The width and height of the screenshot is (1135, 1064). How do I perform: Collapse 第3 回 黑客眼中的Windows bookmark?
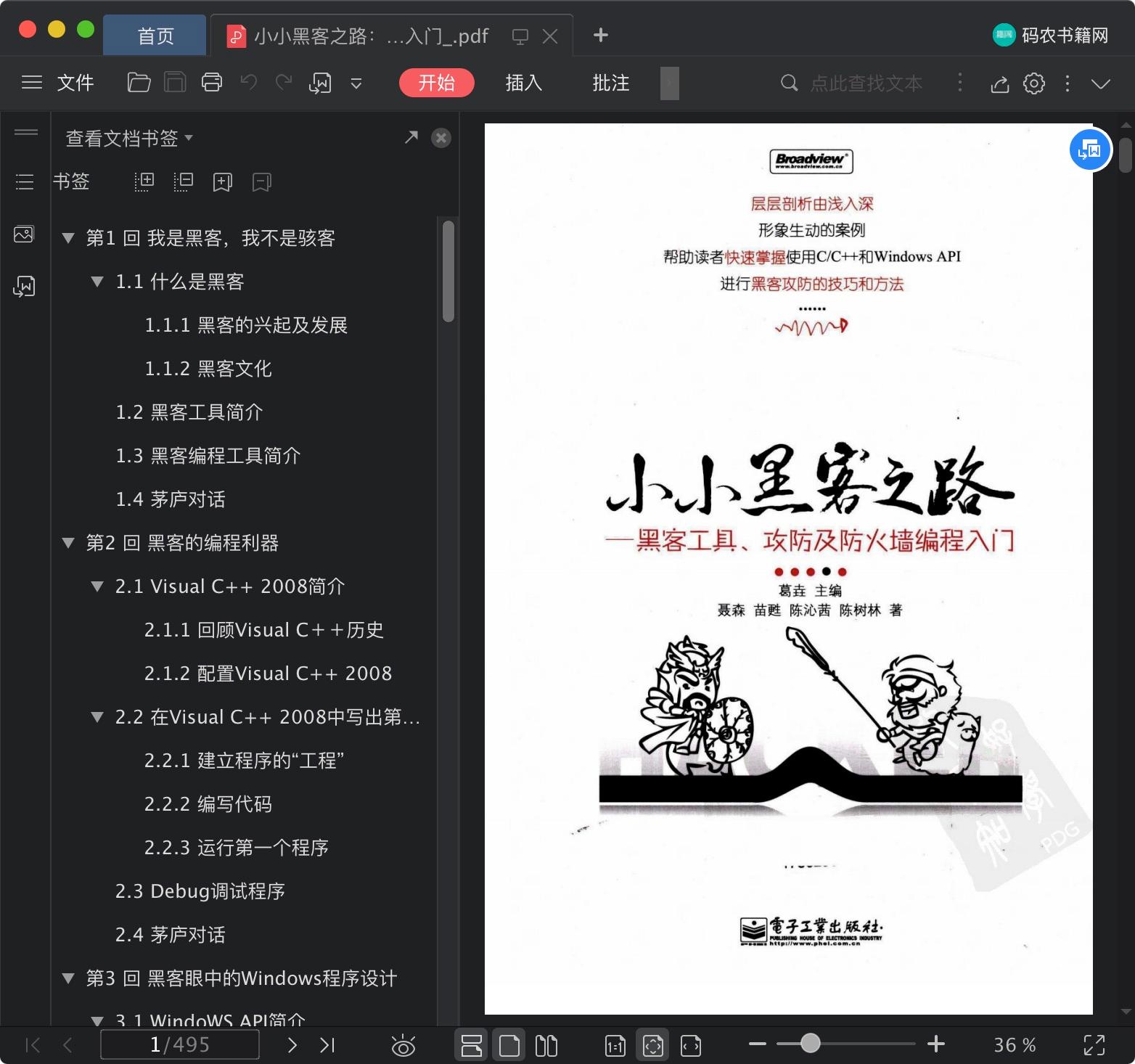pyautogui.click(x=68, y=978)
